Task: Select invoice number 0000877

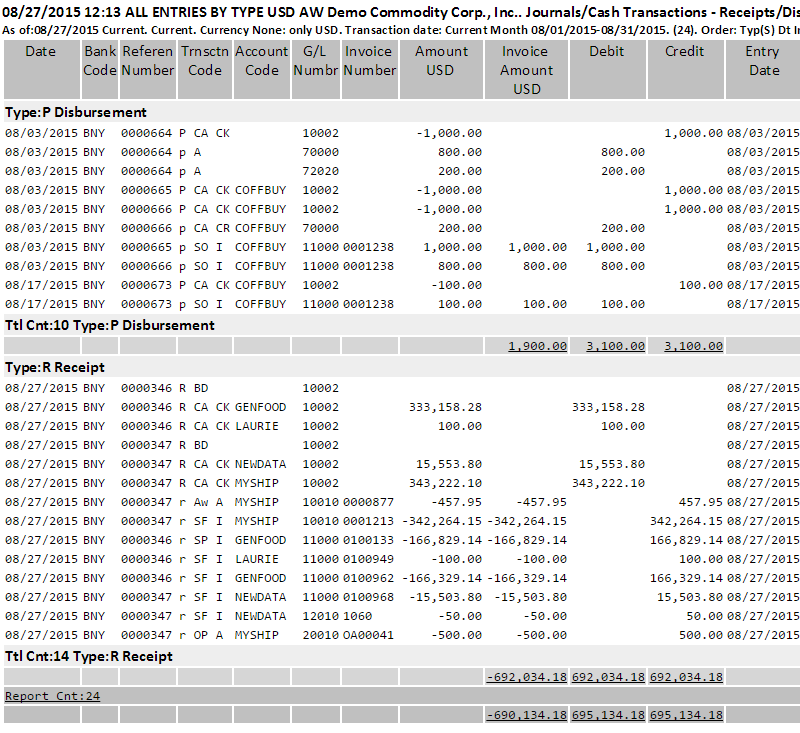Action: 368,502
